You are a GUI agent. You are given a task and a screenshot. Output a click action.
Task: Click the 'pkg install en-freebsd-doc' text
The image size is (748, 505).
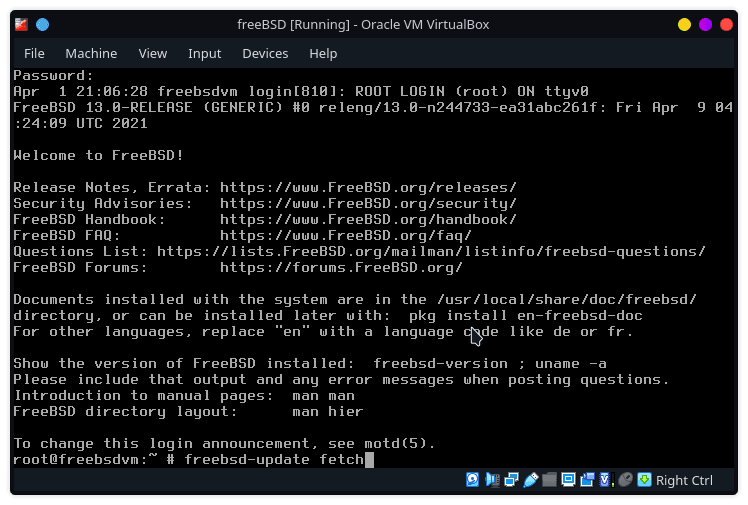click(x=526, y=316)
